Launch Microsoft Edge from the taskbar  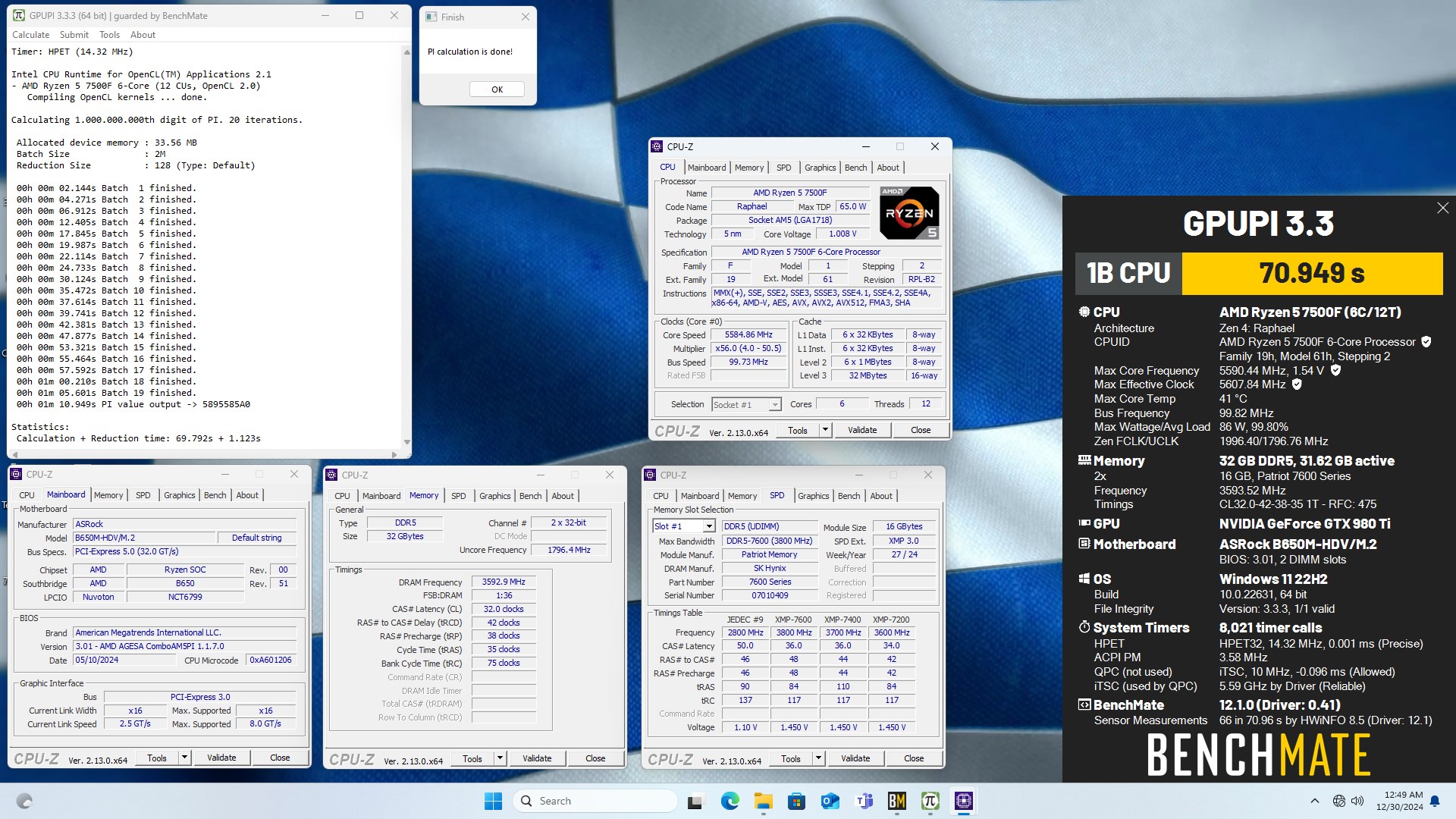(x=730, y=801)
